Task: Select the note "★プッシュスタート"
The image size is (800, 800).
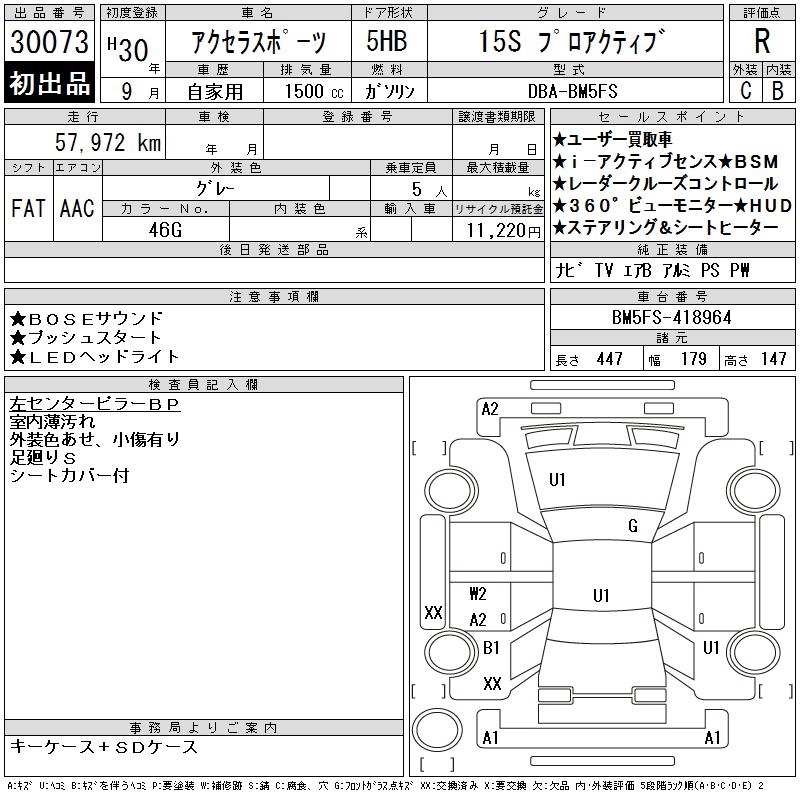Action: [86, 338]
